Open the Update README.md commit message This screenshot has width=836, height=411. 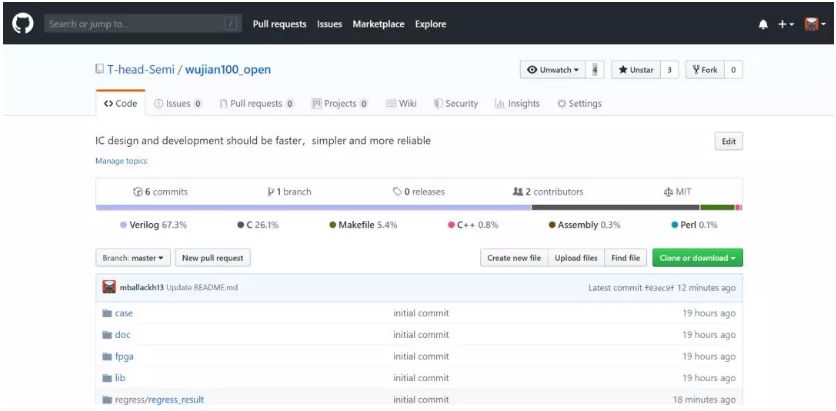click(x=202, y=288)
